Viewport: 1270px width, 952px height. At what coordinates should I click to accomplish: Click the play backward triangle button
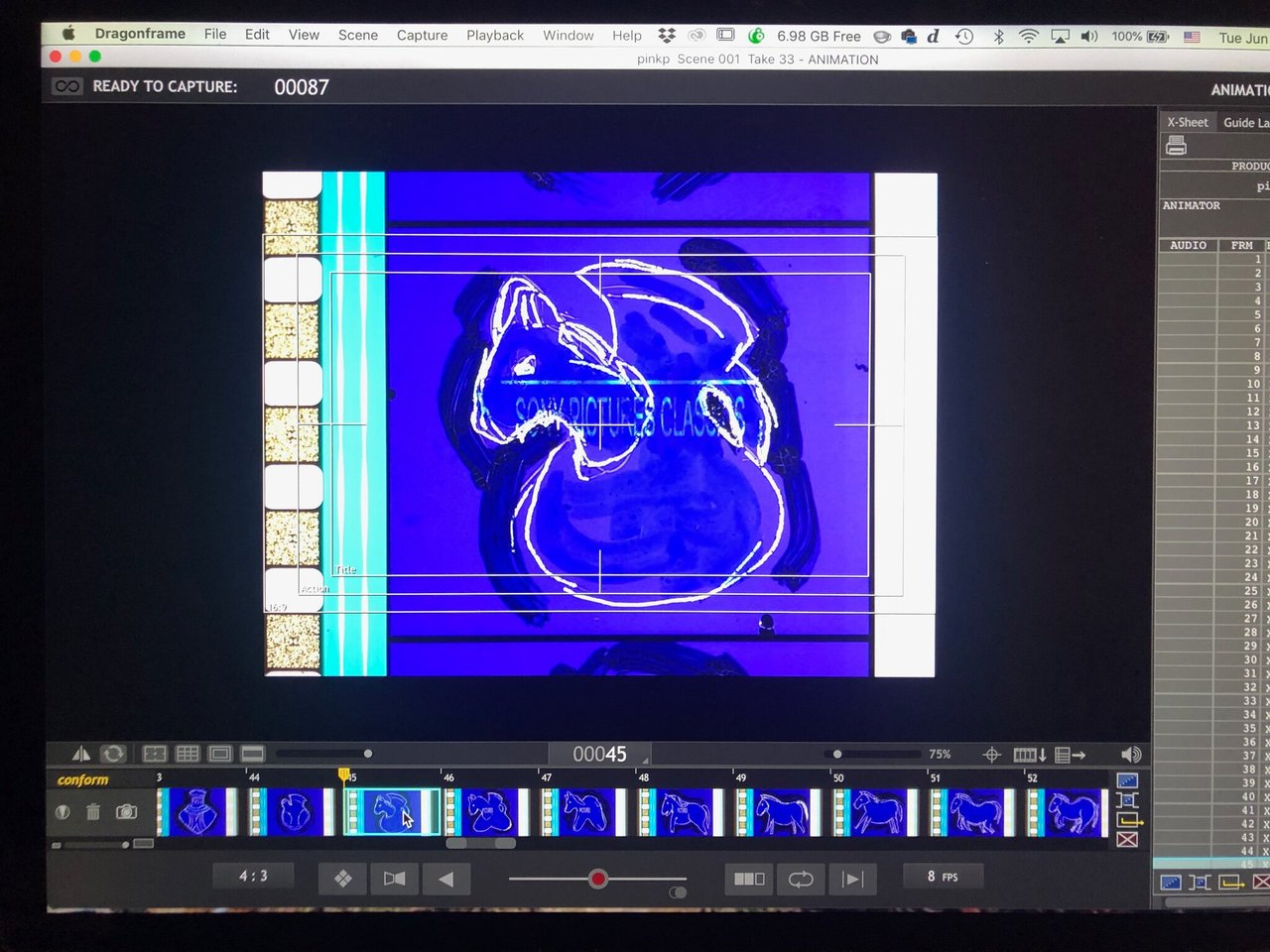point(446,879)
